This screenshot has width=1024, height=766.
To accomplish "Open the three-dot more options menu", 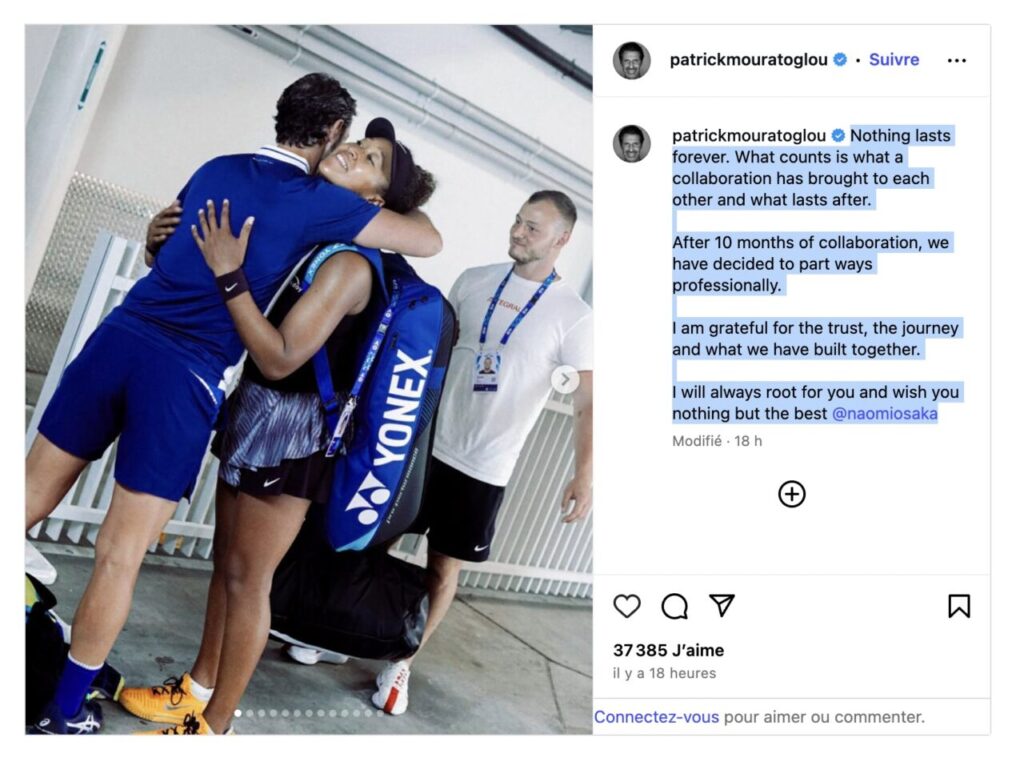I will (x=956, y=61).
